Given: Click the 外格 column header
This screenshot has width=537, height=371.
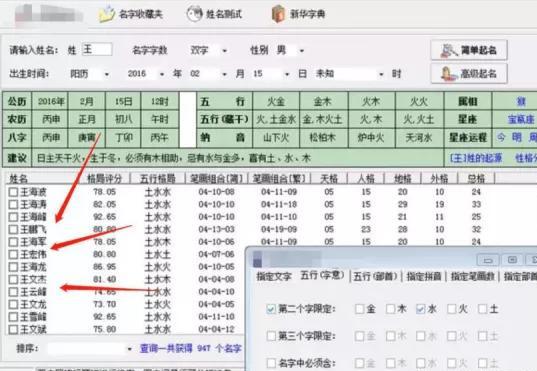Looking at the screenshot, I should tap(439, 178).
